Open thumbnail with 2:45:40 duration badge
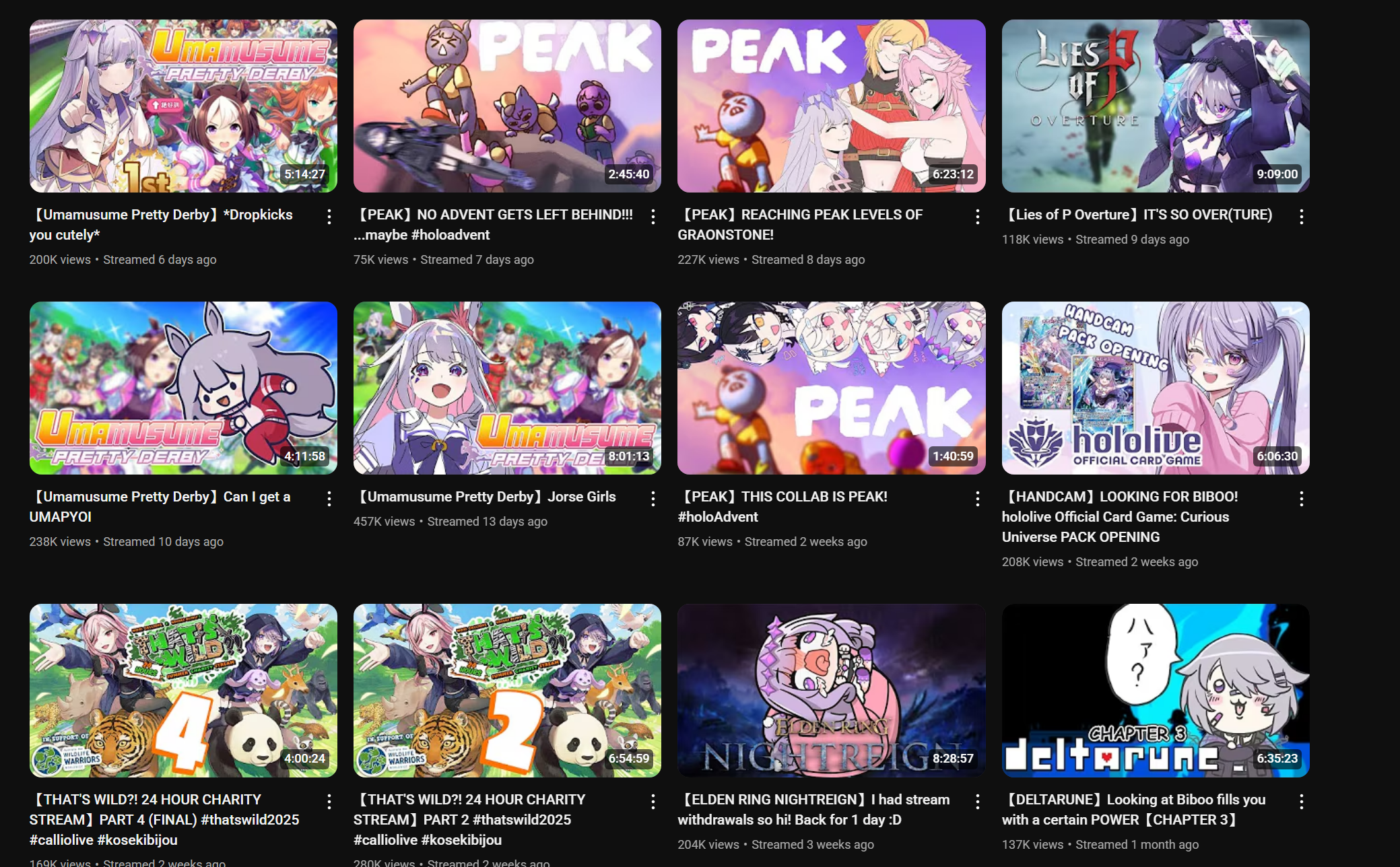Screen dimensions: 1400x867 507,106
